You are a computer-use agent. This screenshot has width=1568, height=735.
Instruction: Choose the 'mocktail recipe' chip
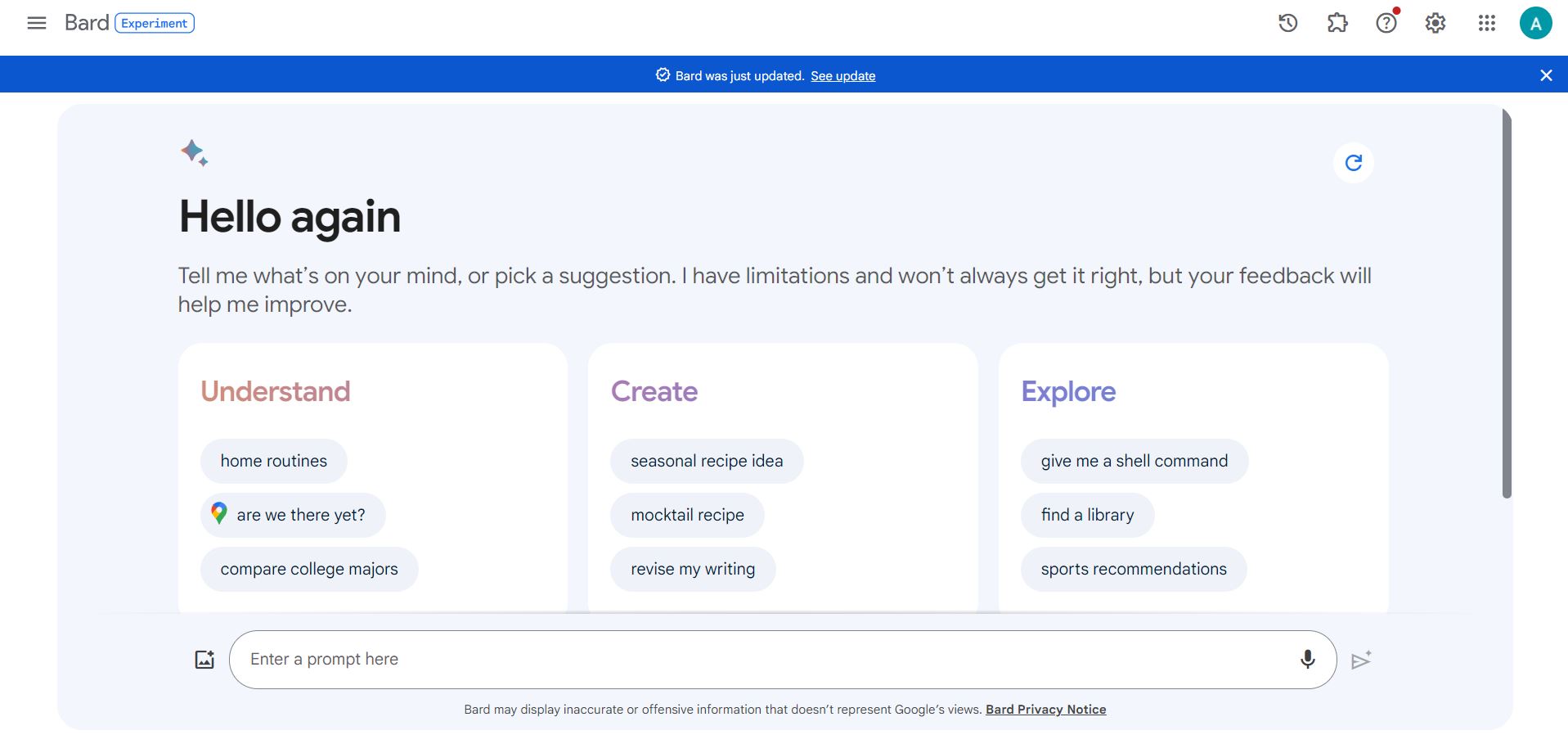(x=687, y=515)
